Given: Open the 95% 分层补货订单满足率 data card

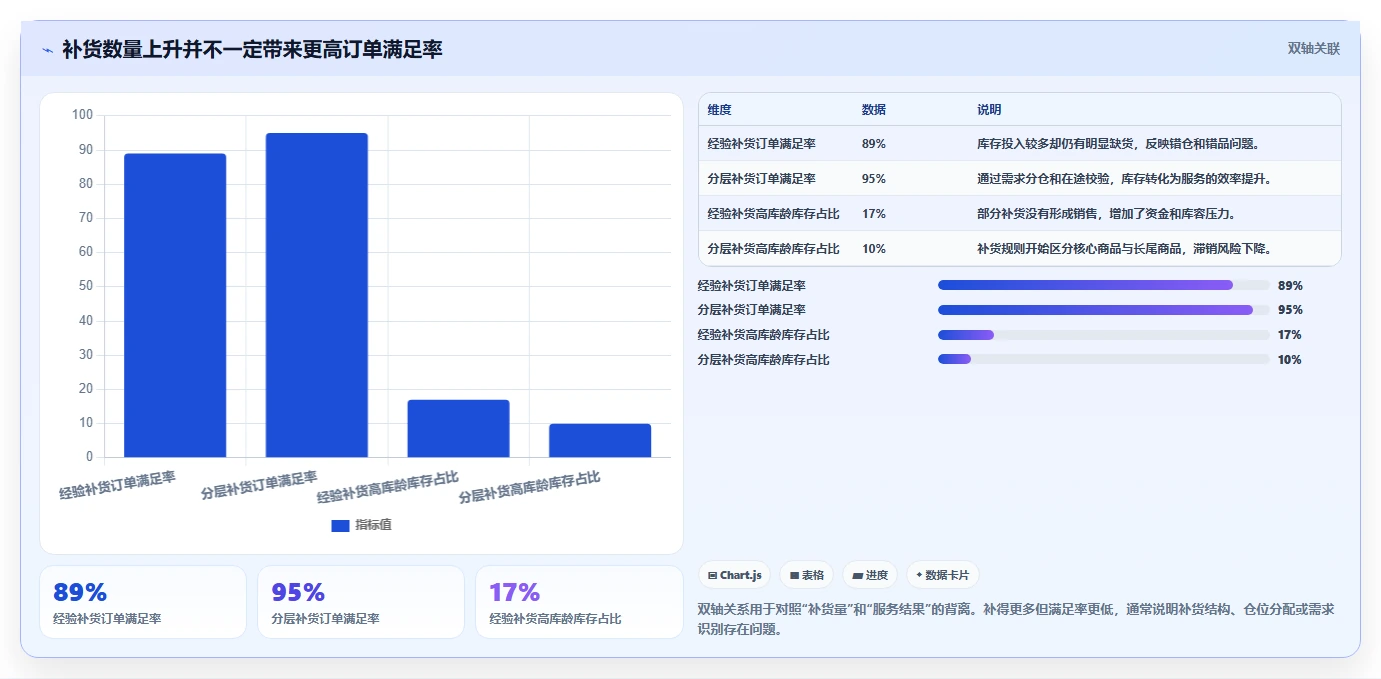Looking at the screenshot, I should point(361,602).
